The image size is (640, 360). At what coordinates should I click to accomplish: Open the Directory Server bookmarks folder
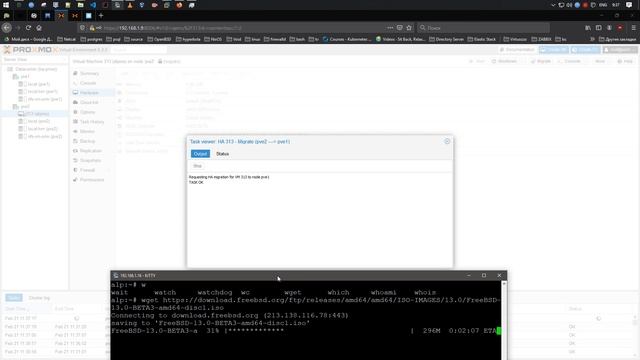446,39
